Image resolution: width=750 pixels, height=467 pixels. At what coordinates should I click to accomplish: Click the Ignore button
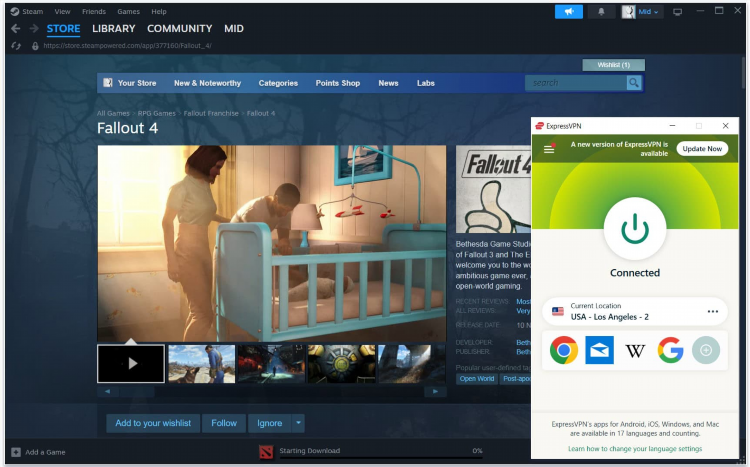tap(270, 423)
